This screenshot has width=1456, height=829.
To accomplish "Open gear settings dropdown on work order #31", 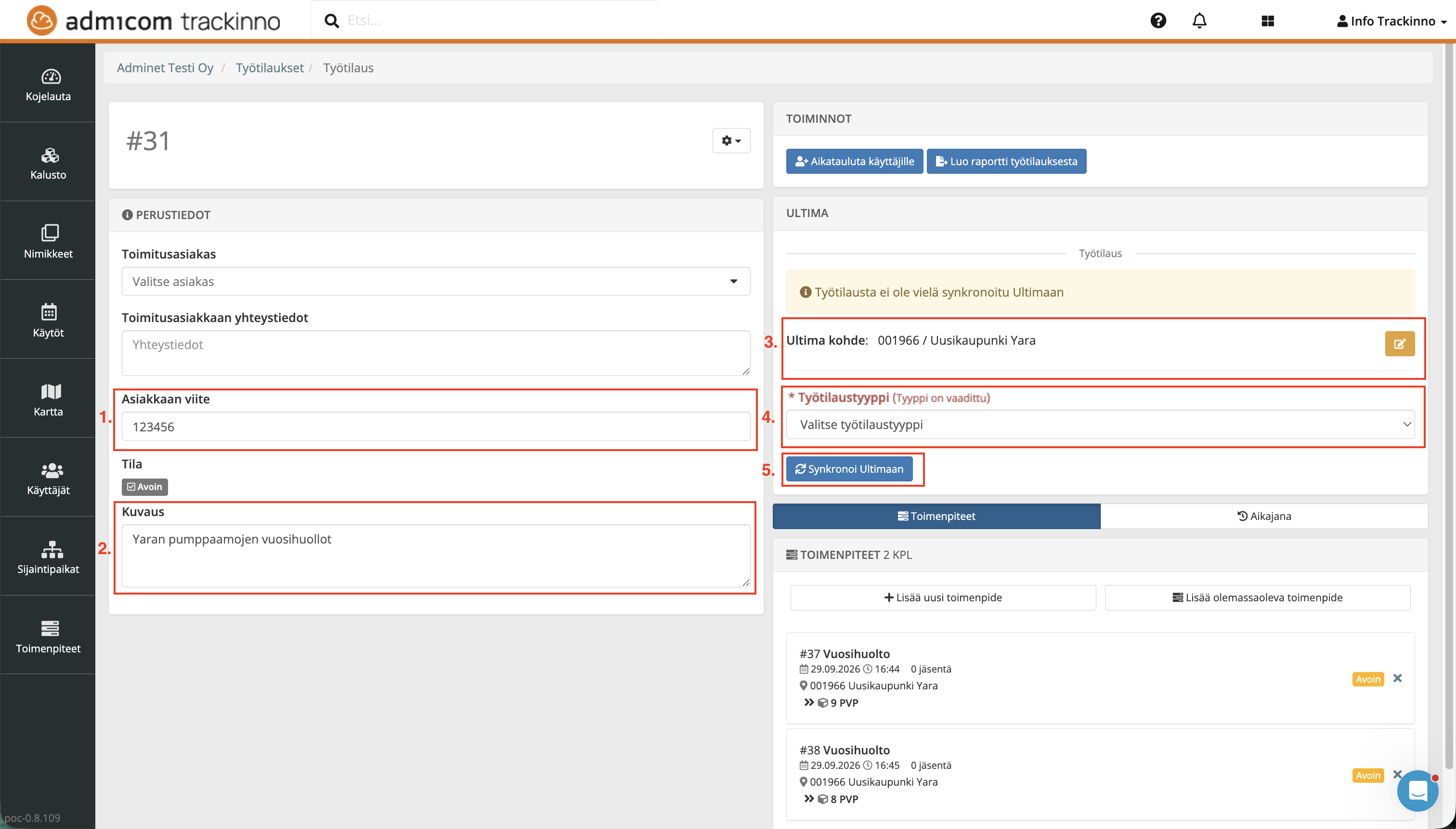I will [731, 141].
